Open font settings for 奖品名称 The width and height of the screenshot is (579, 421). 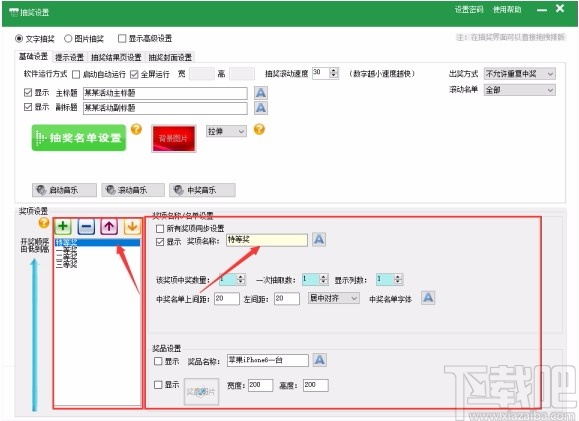click(319, 360)
